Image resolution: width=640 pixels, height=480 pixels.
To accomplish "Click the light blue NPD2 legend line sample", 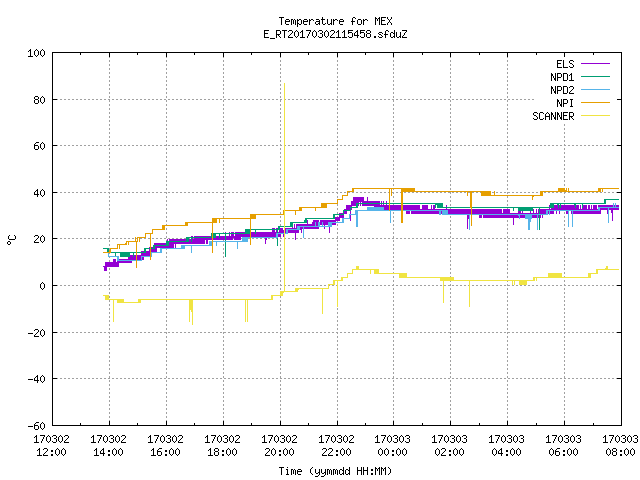I will pyautogui.click(x=596, y=90).
